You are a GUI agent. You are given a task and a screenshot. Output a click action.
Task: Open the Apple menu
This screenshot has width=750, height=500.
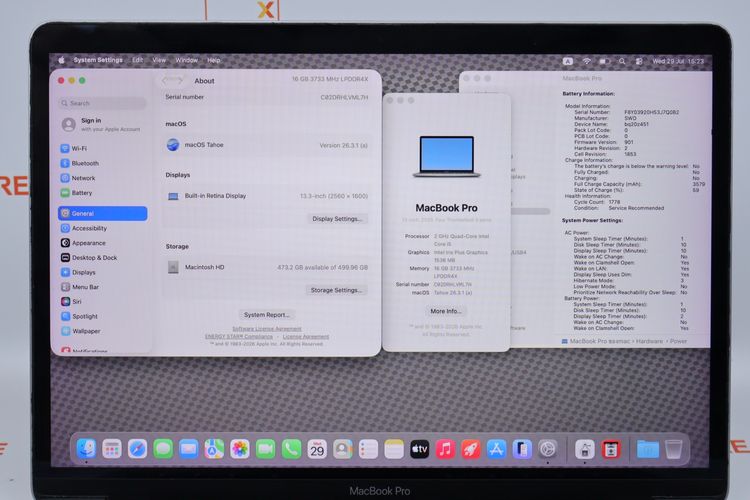pyautogui.click(x=61, y=60)
